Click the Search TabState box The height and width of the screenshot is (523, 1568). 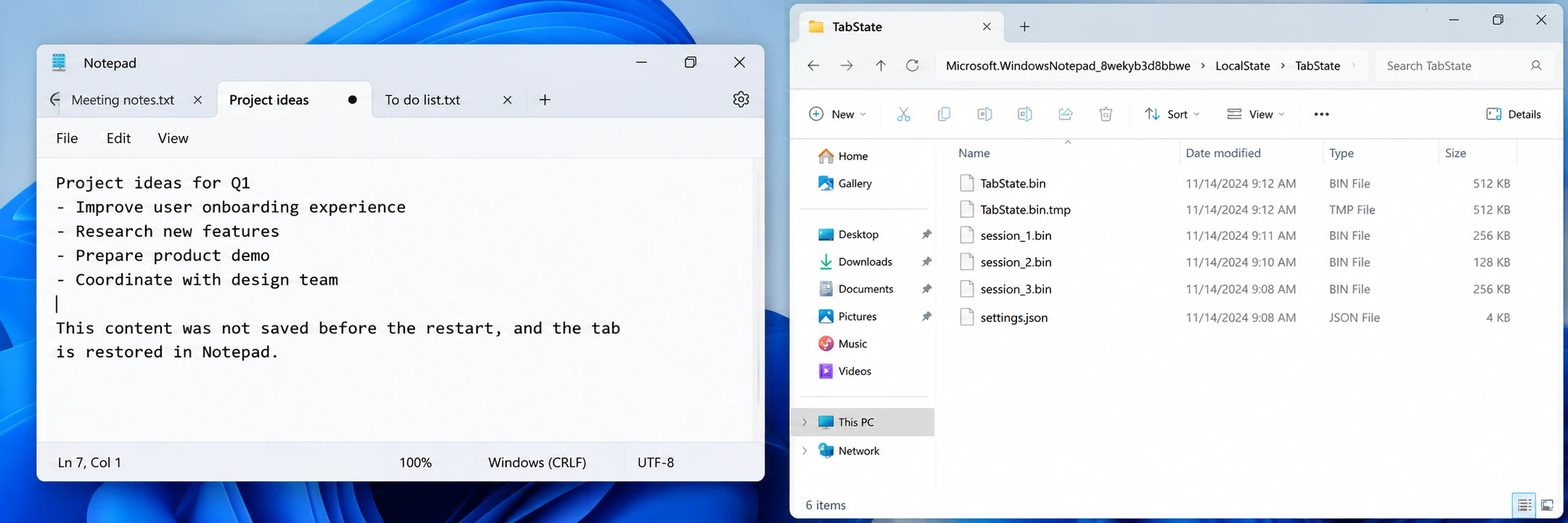click(x=1463, y=66)
